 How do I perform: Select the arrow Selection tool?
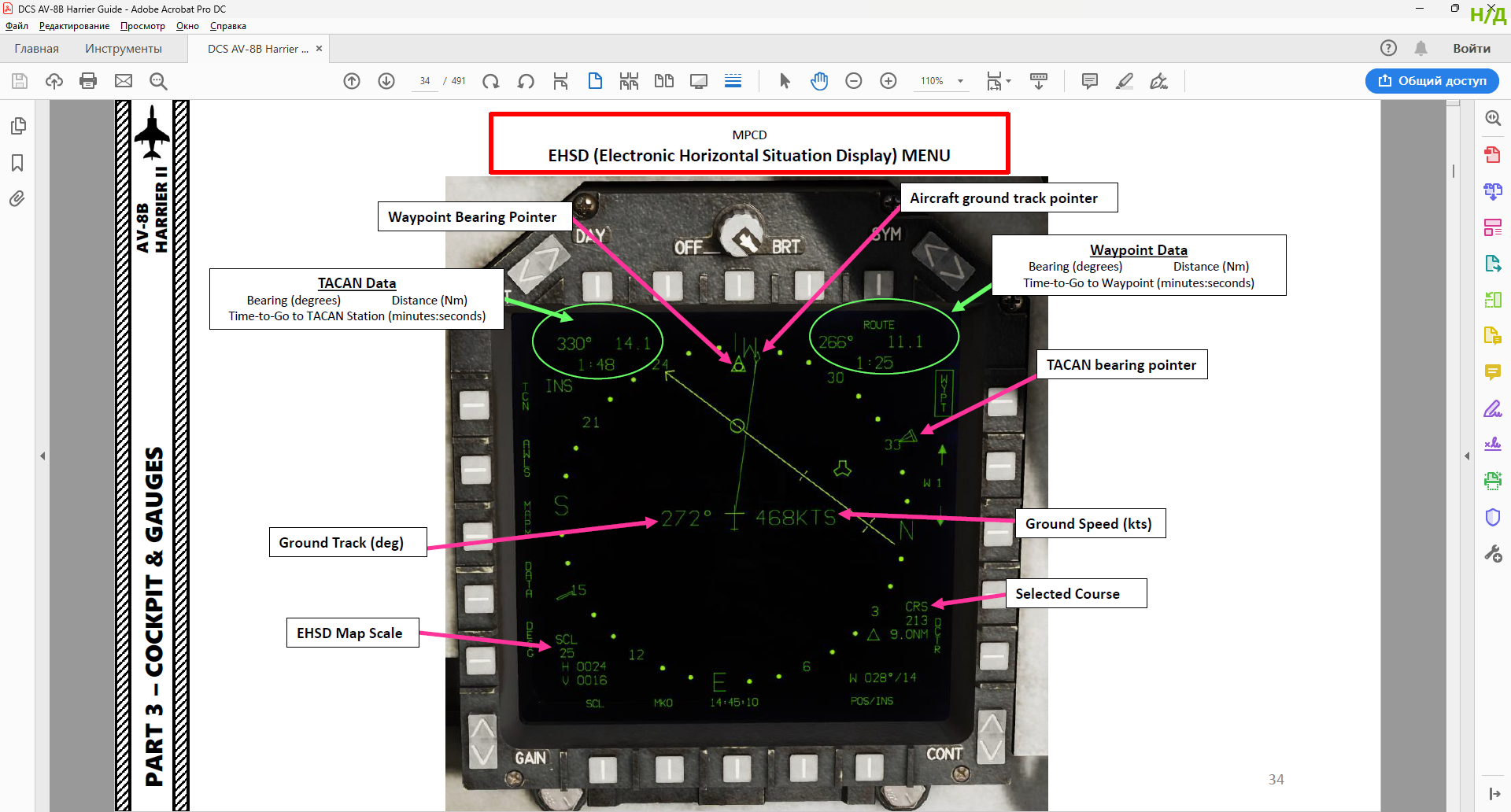(785, 81)
